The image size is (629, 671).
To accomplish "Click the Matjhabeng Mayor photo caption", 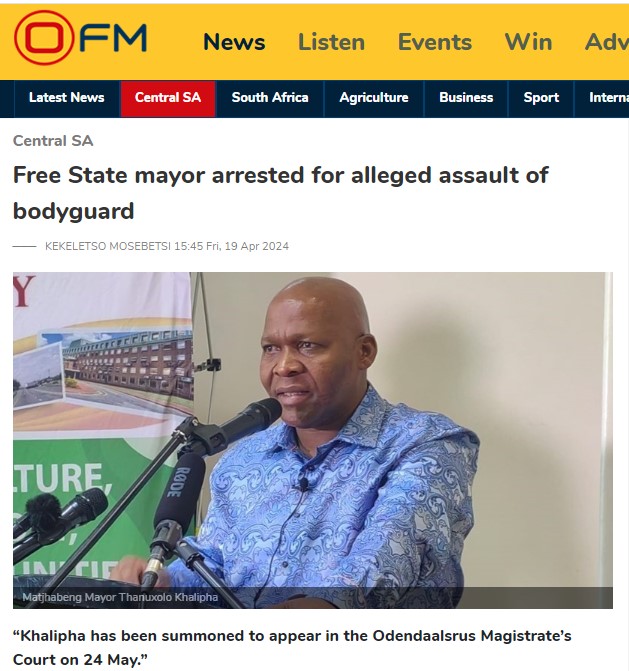I will [120, 597].
